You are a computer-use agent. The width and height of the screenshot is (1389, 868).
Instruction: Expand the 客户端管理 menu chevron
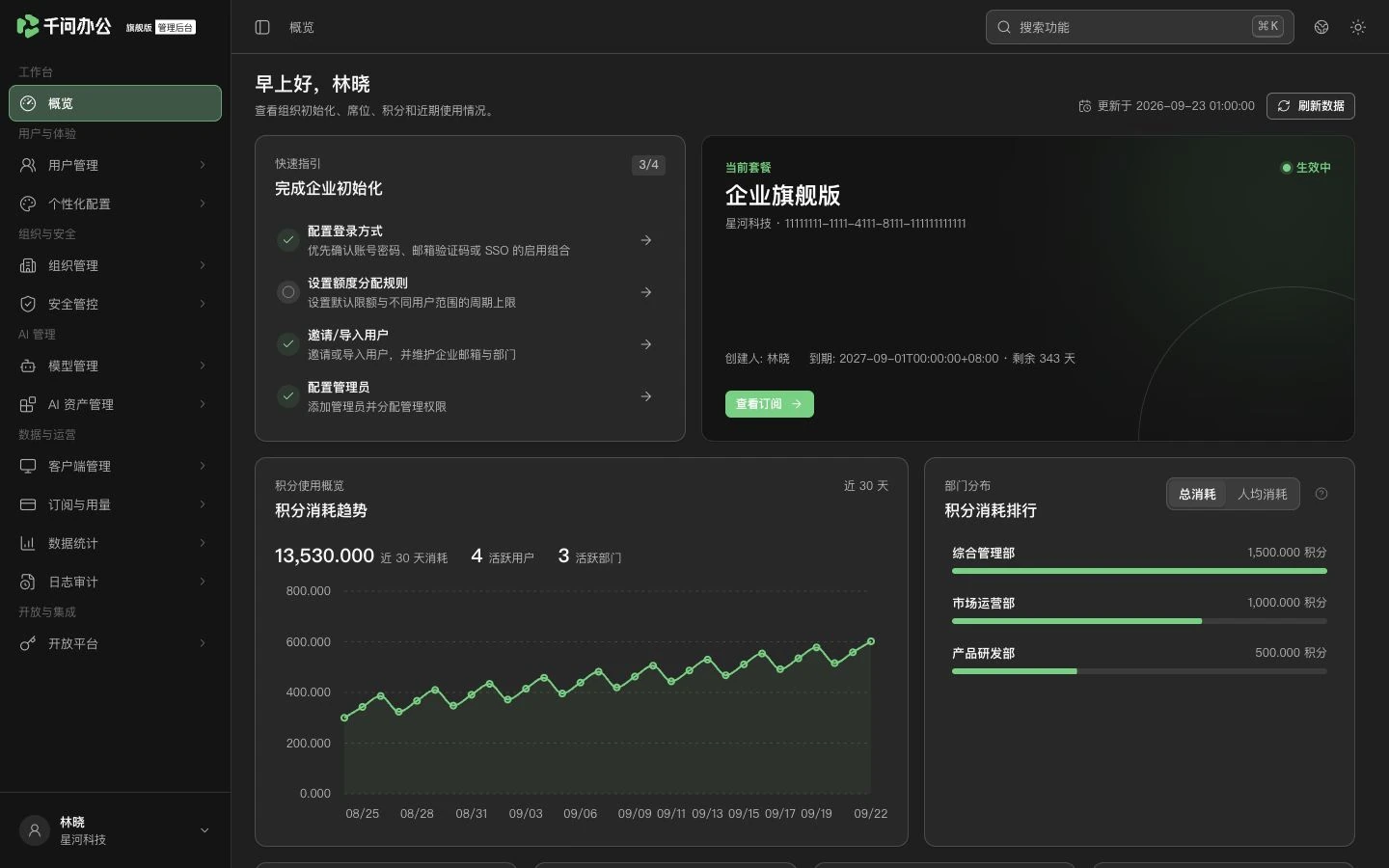coord(203,466)
